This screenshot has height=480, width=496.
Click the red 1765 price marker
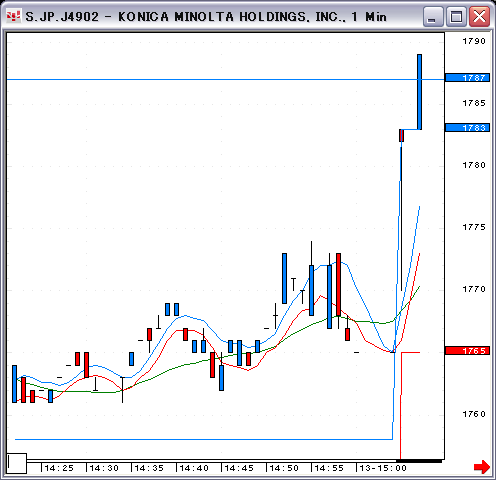[467, 351]
